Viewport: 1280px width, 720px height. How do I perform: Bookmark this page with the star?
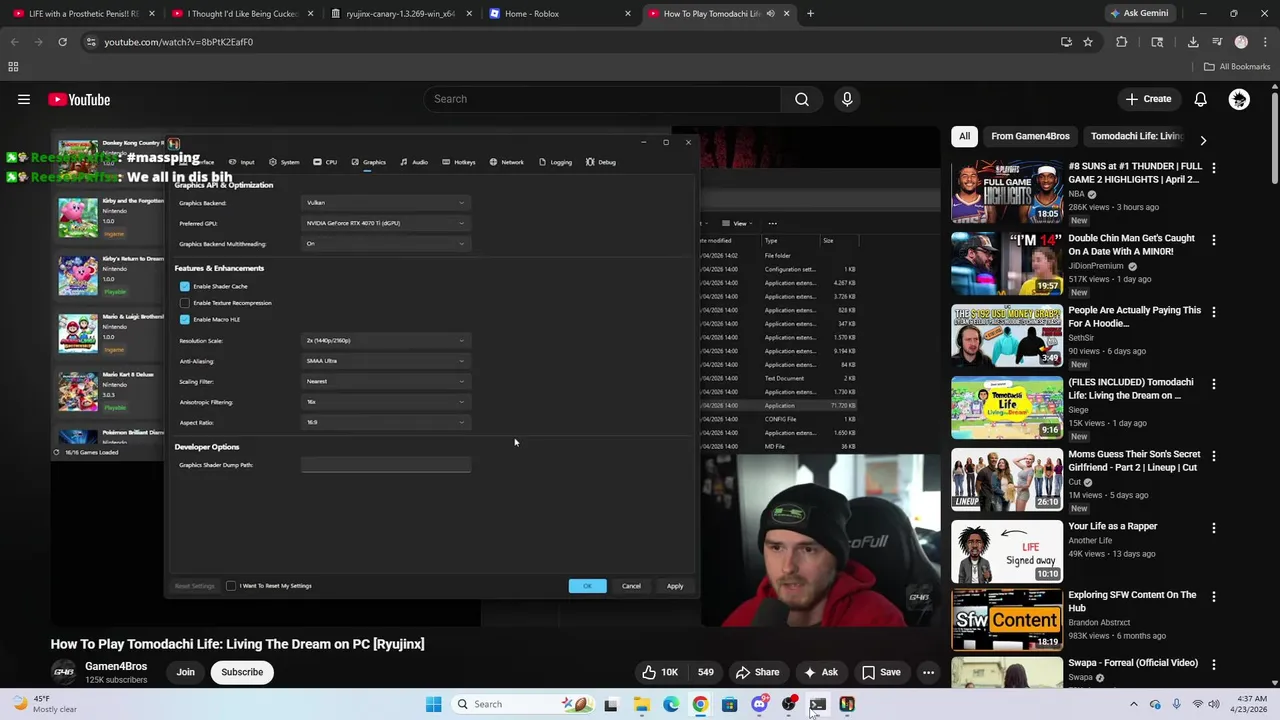[x=1088, y=42]
